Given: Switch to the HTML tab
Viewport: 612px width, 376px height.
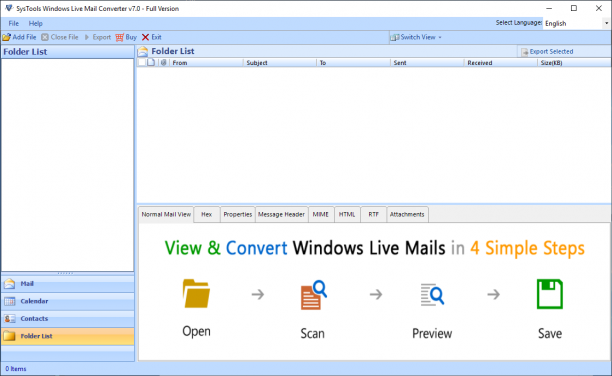Looking at the screenshot, I should point(347,214).
